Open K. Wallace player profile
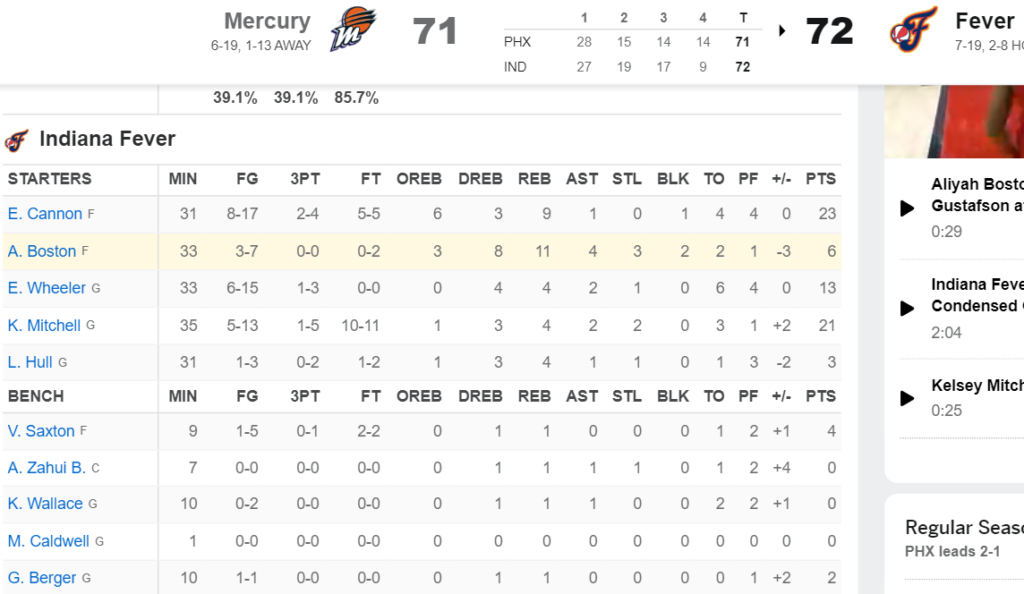The image size is (1024, 594). pos(45,504)
